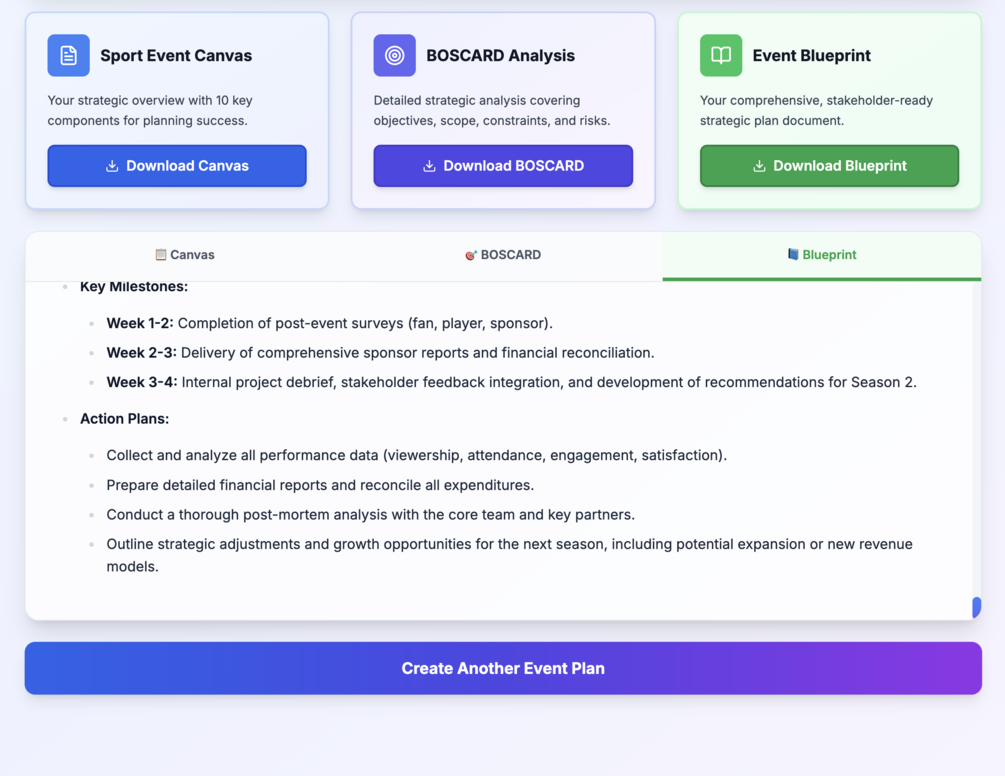Image resolution: width=1005 pixels, height=776 pixels.
Task: Click the Action Plans heading
Action: (124, 418)
